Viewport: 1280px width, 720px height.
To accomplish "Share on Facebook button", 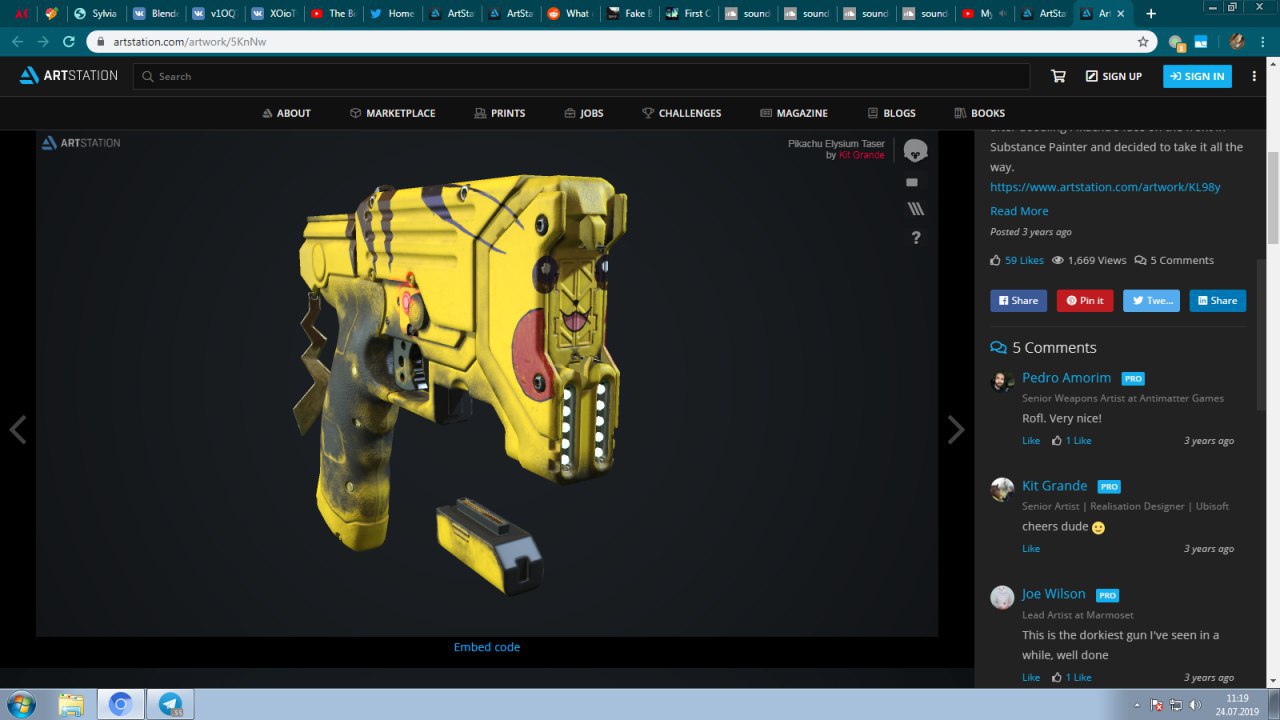I will (1018, 300).
